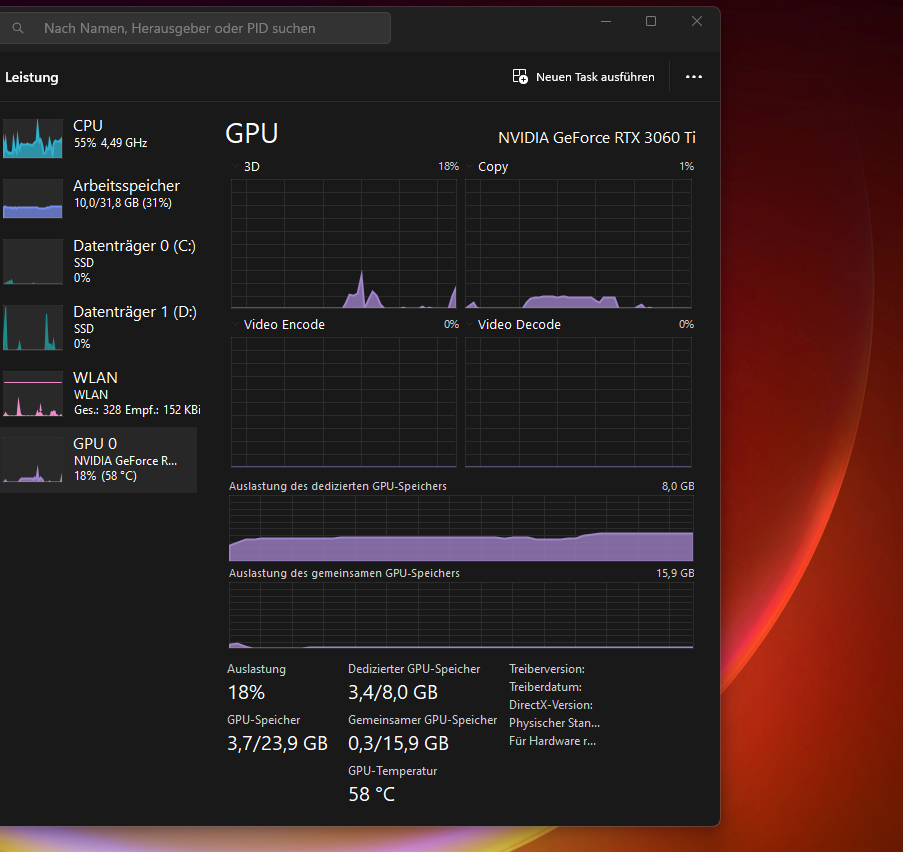903x852 pixels.
Task: Open the three-dots more options menu
Action: click(693, 77)
